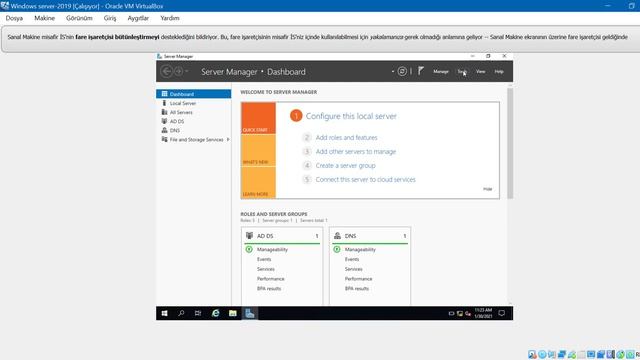This screenshot has height=360, width=640.
Task: Select Local Server in the sidebar
Action: (193, 103)
